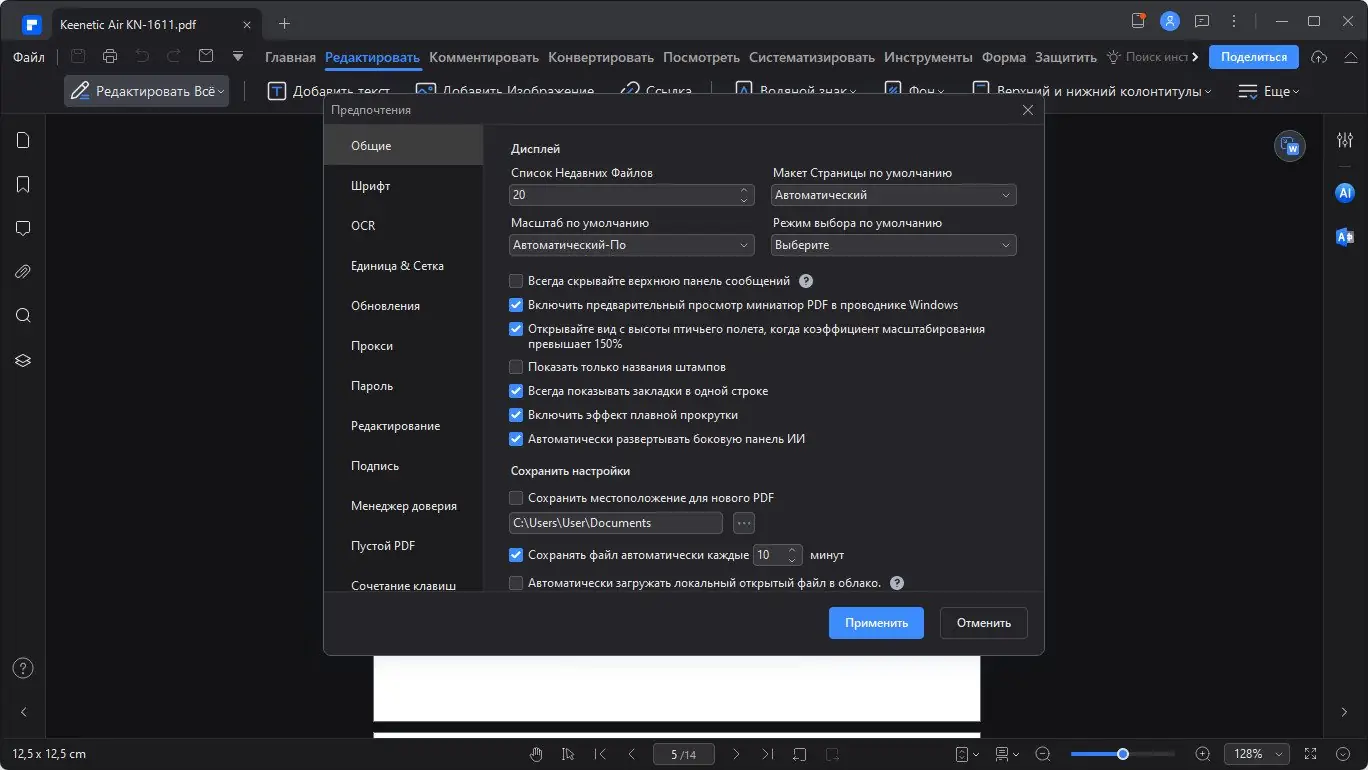Open 'Режим выбора по умолчанию' dropdown
Image resolution: width=1368 pixels, height=770 pixels.
click(894, 245)
